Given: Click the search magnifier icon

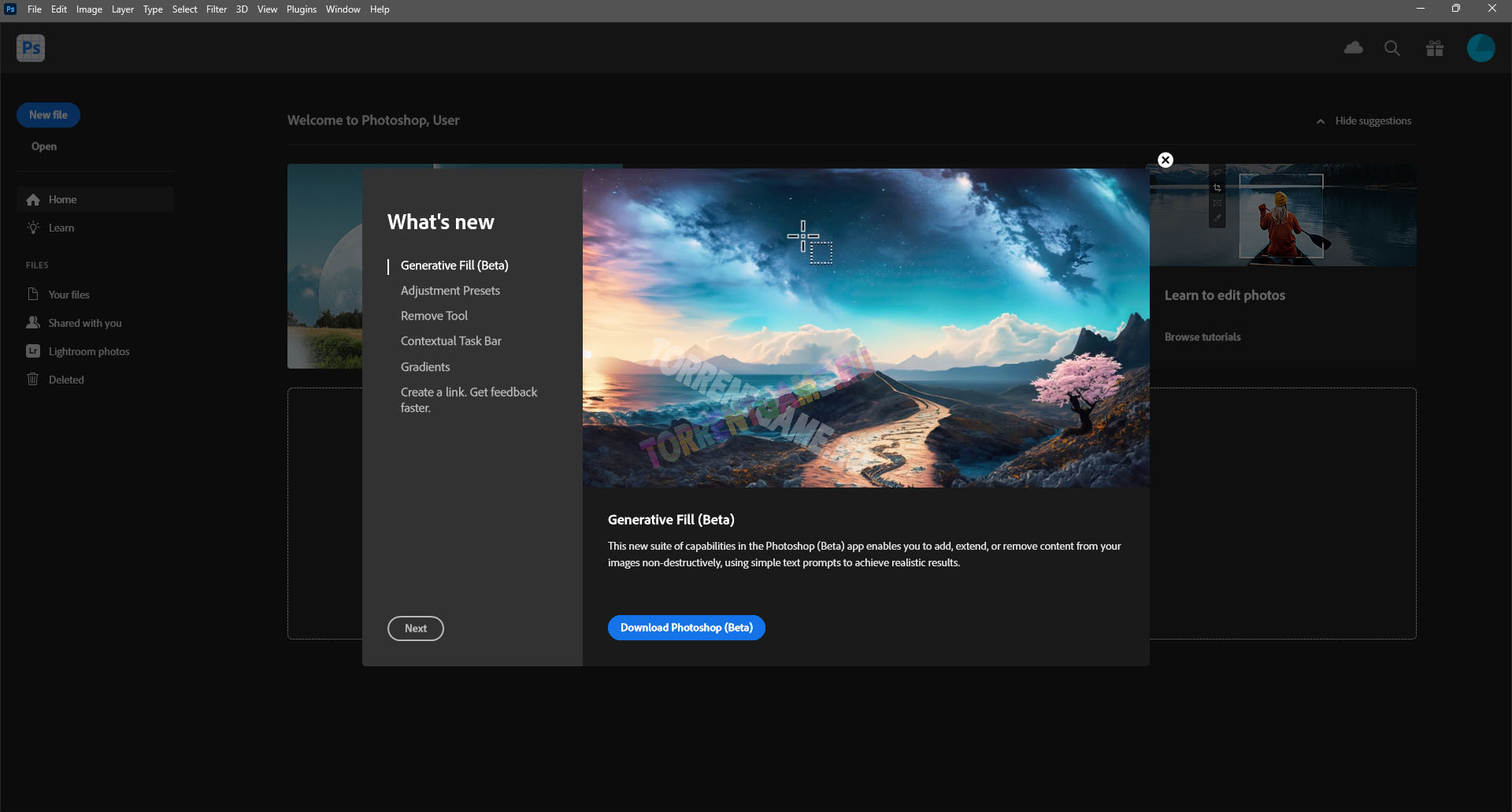Looking at the screenshot, I should 1392,48.
